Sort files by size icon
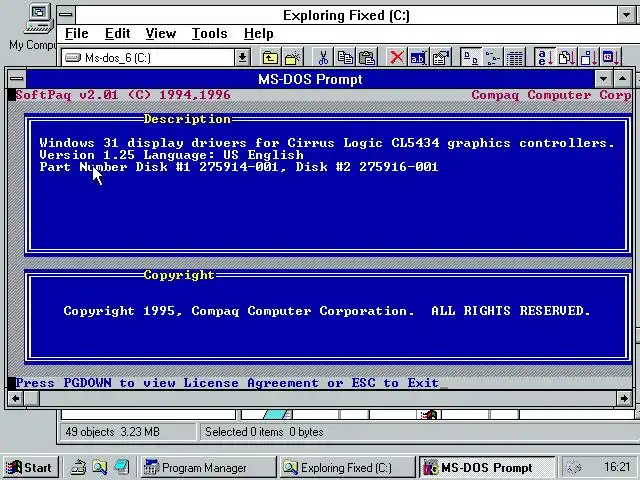The image size is (640, 480). [589, 58]
